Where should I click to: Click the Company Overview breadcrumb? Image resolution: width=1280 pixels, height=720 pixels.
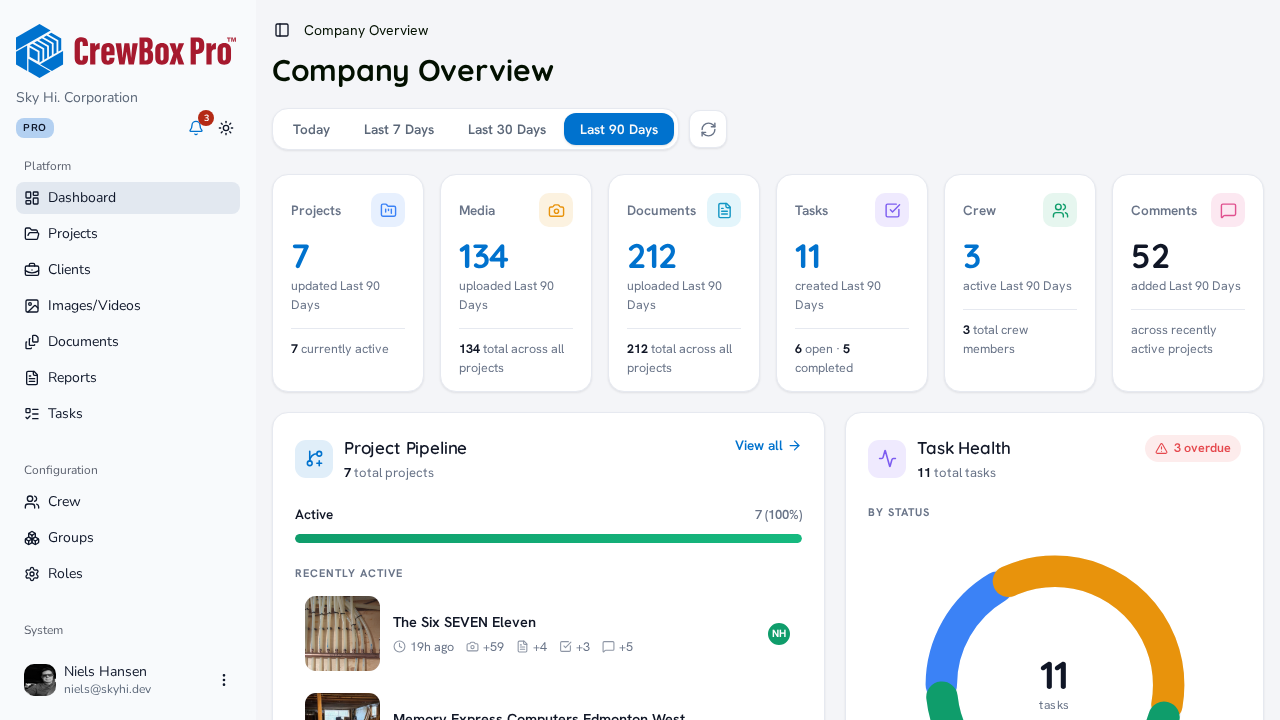(x=366, y=30)
